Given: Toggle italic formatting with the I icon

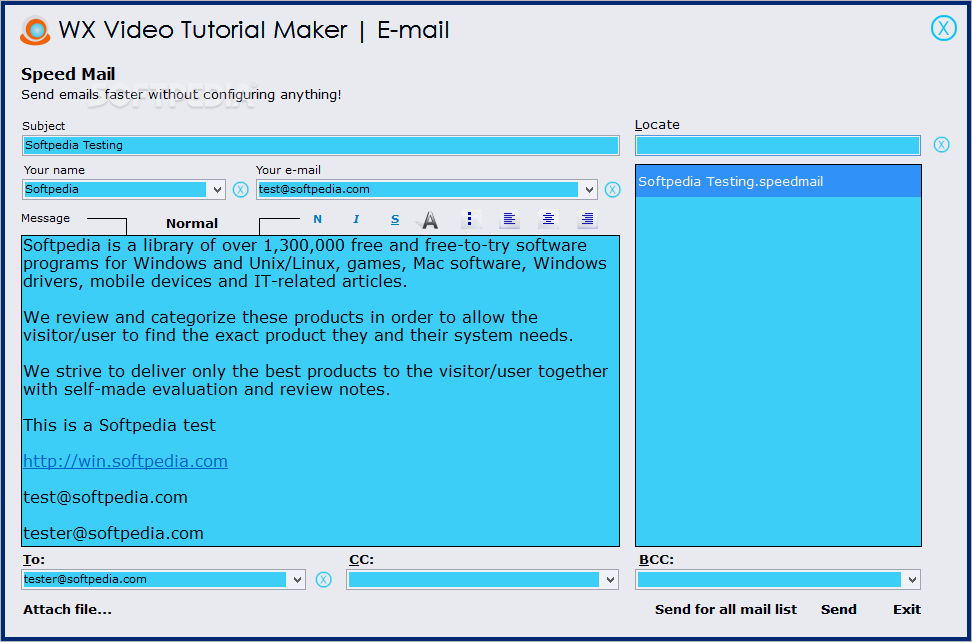Looking at the screenshot, I should coord(356,219).
